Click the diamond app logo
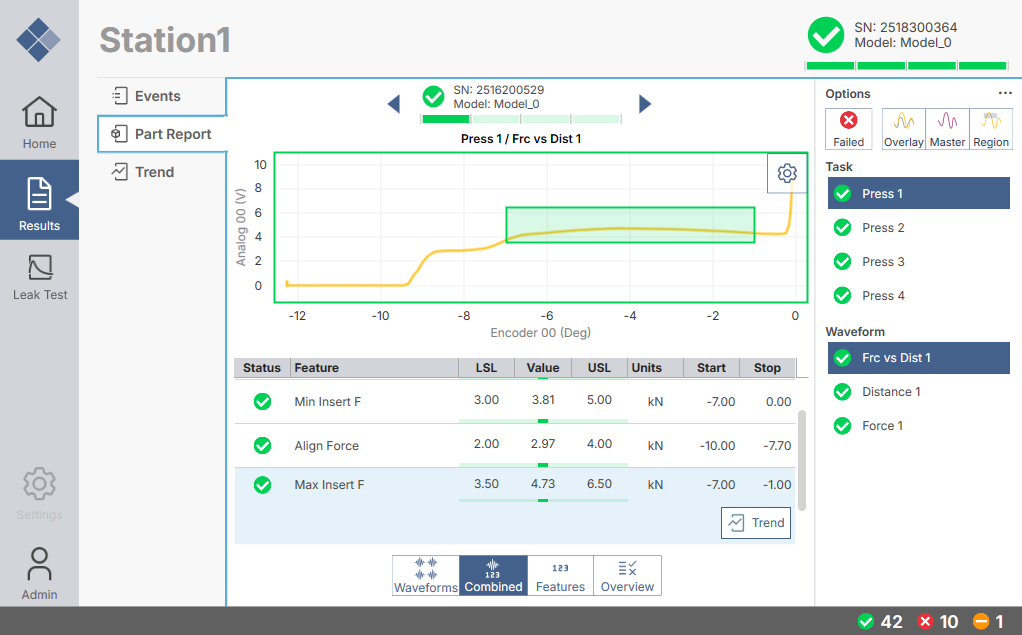Screen dimensions: 1022x635 [x=38, y=40]
